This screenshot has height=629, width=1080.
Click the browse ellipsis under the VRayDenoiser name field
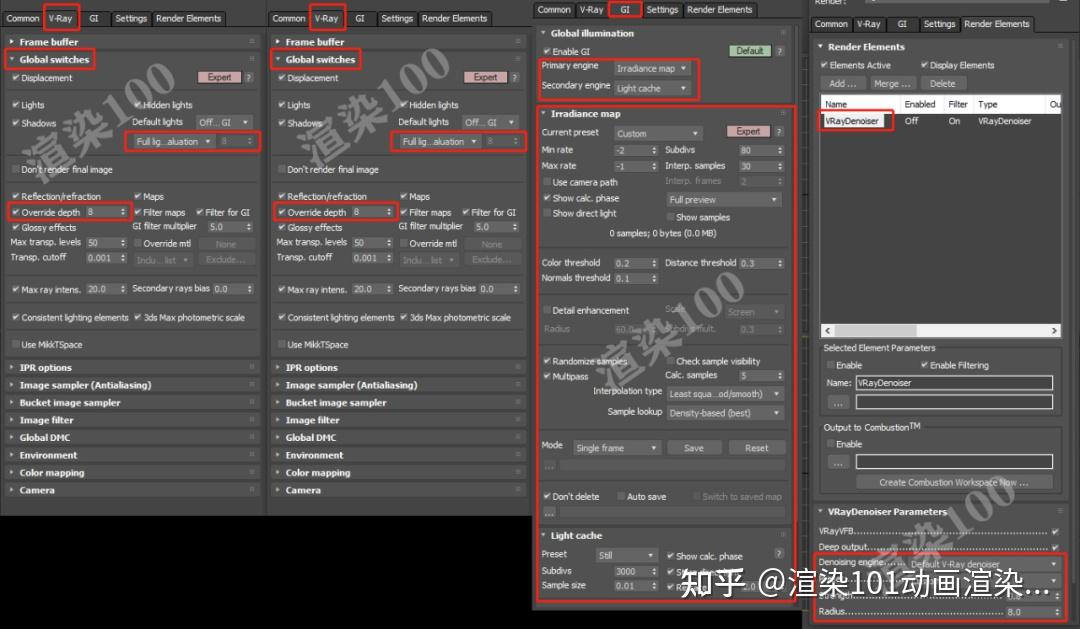tap(837, 403)
